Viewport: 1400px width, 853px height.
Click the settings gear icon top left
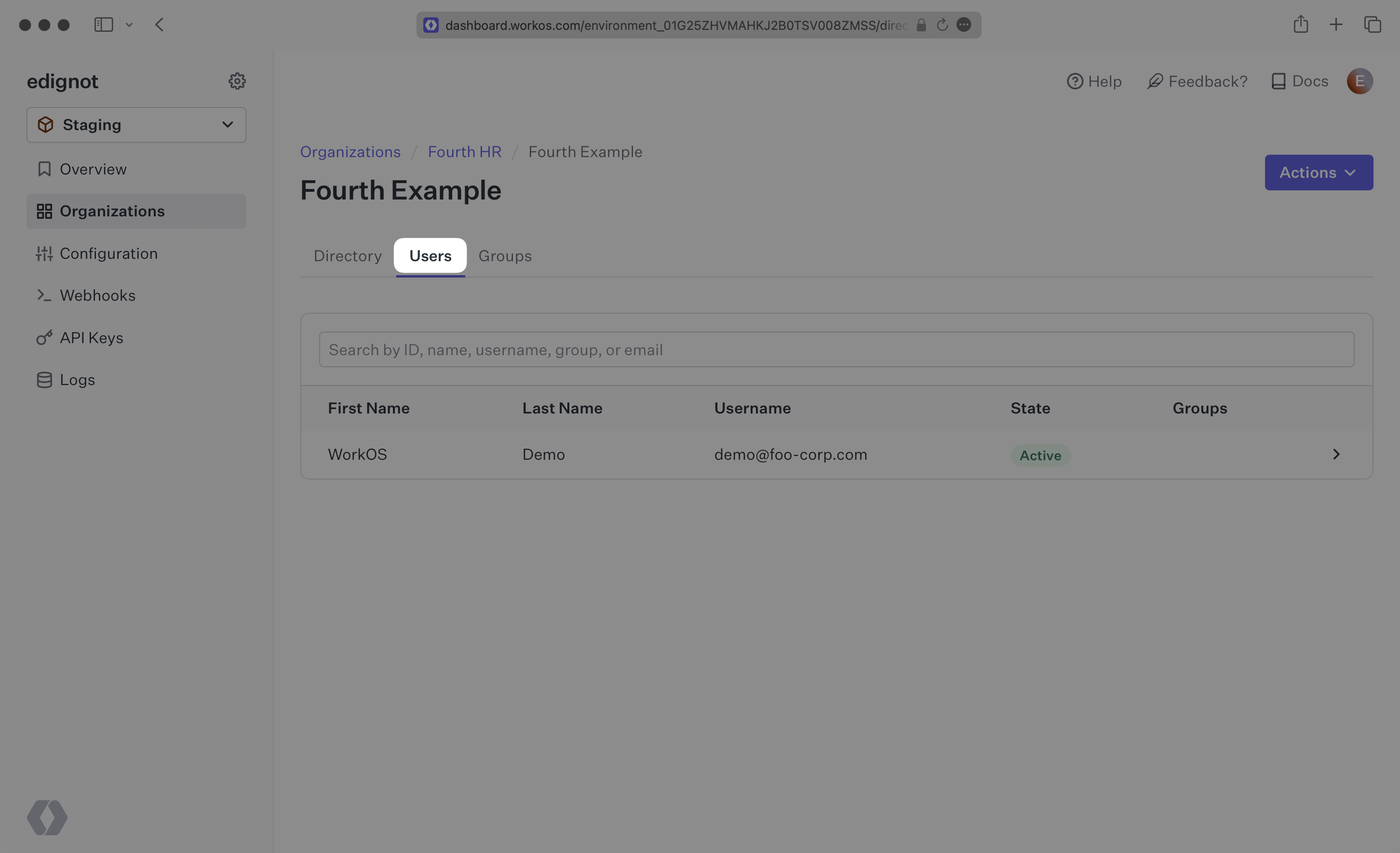[x=237, y=81]
